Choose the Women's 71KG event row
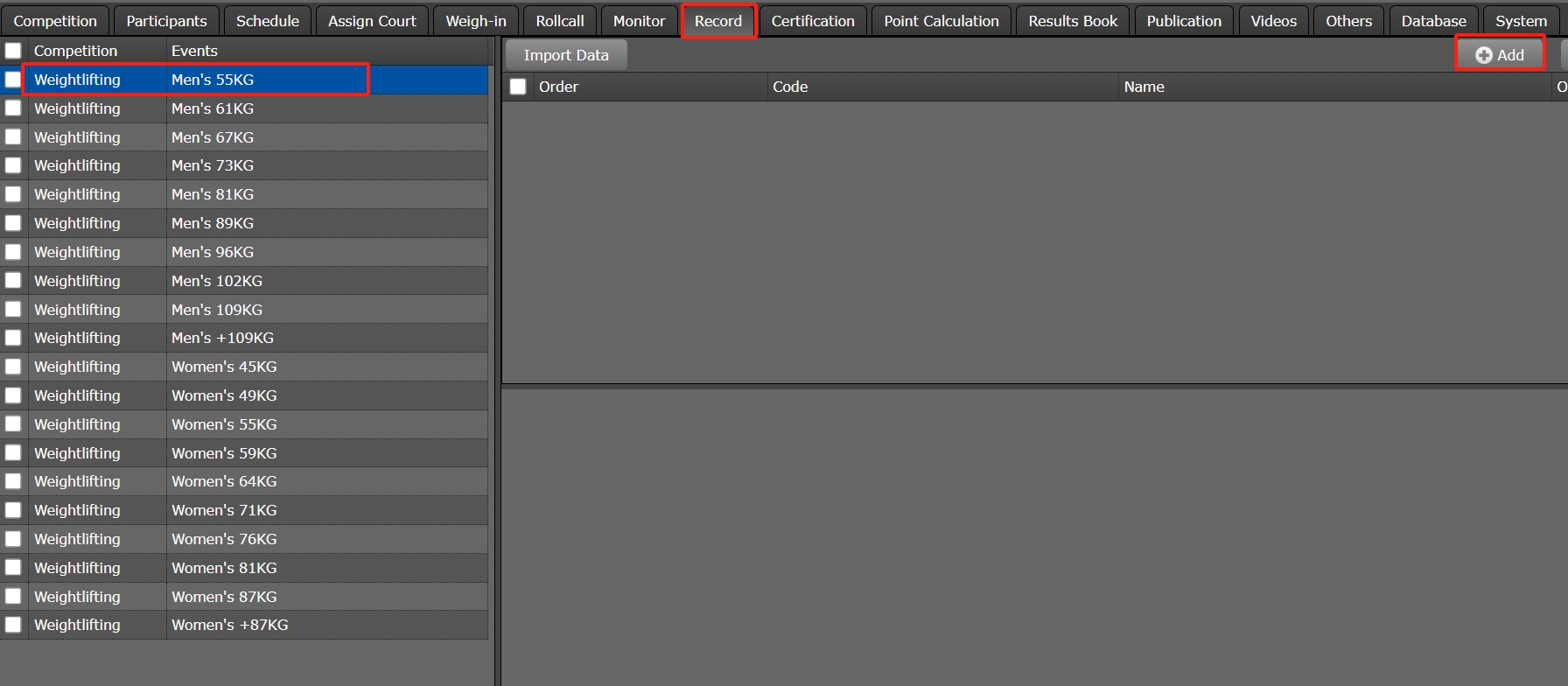Viewport: 1568px width, 686px height. 224,510
